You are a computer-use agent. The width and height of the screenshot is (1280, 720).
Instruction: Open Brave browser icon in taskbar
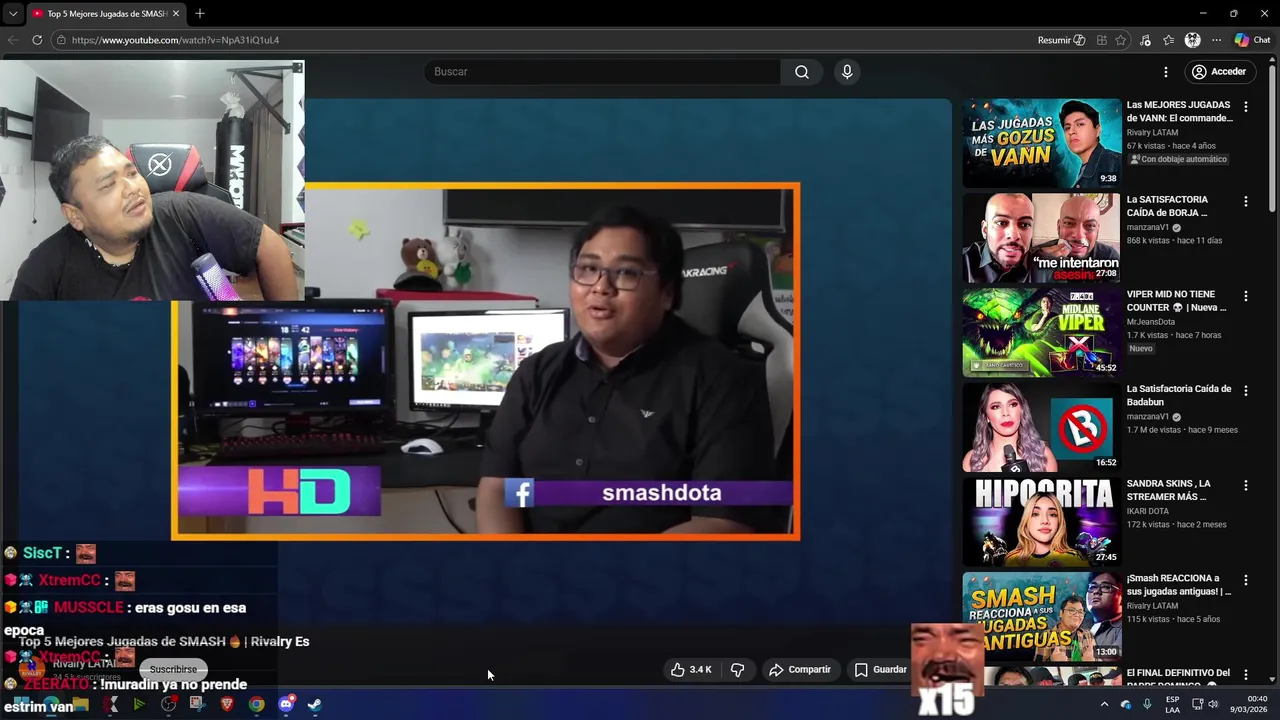[227, 704]
